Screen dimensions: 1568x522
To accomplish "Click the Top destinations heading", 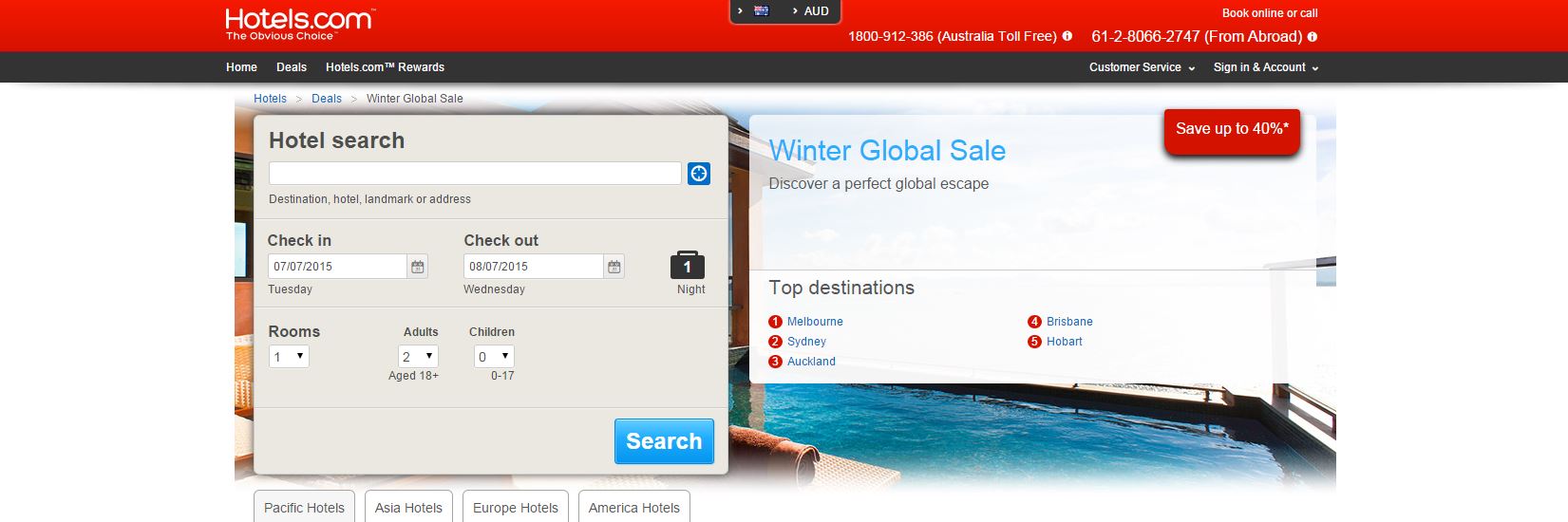I will 841,288.
